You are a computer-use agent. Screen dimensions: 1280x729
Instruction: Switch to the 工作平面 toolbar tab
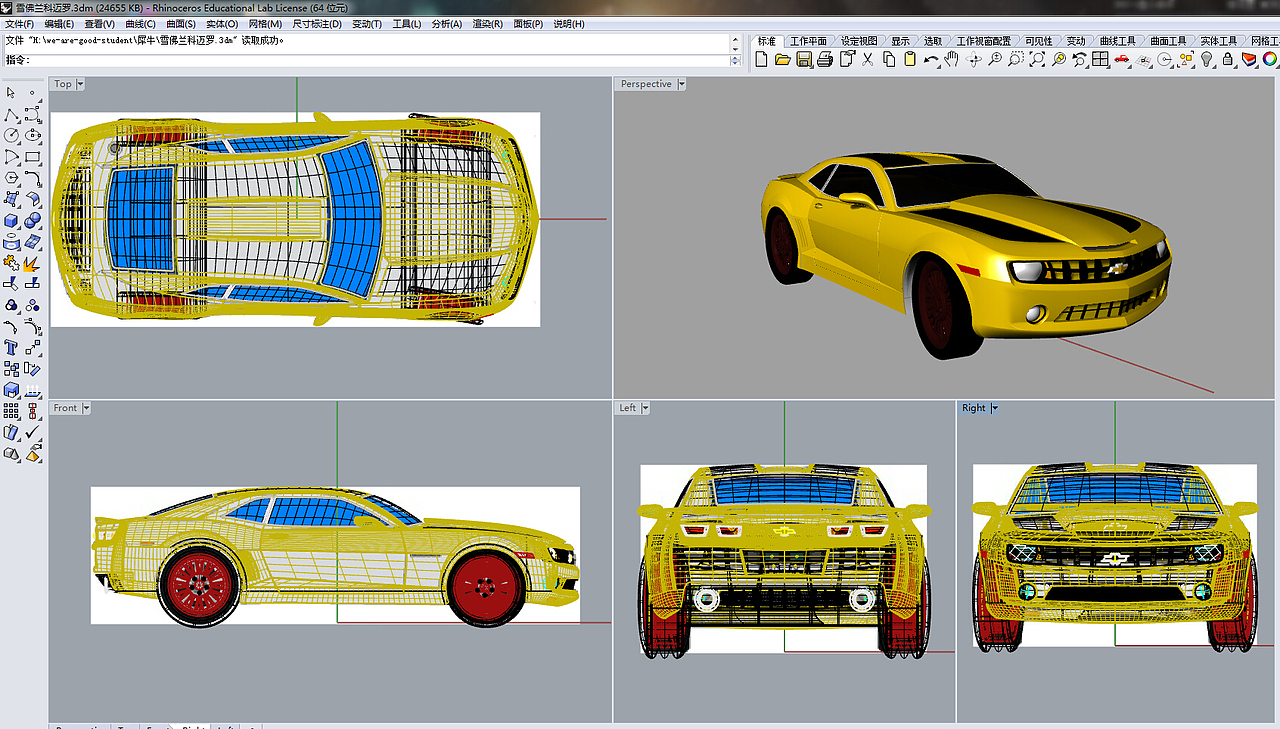point(808,41)
